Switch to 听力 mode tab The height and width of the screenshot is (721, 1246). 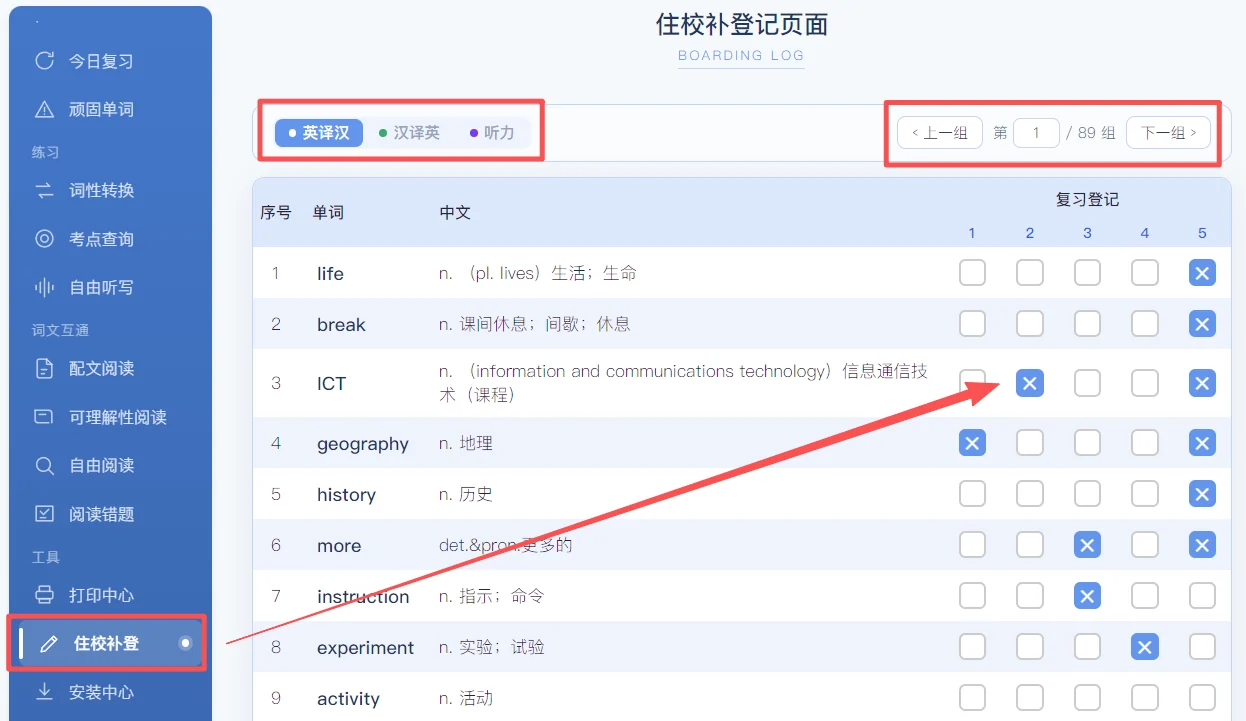point(491,132)
